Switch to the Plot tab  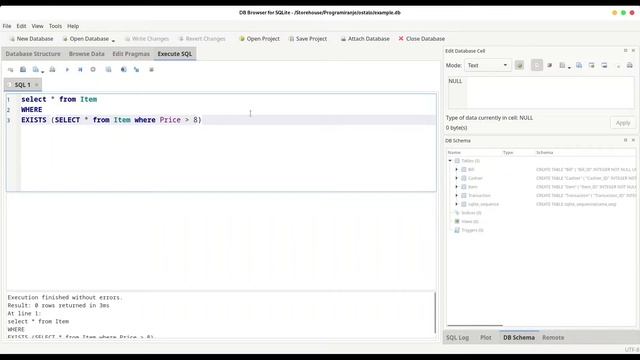(486, 338)
